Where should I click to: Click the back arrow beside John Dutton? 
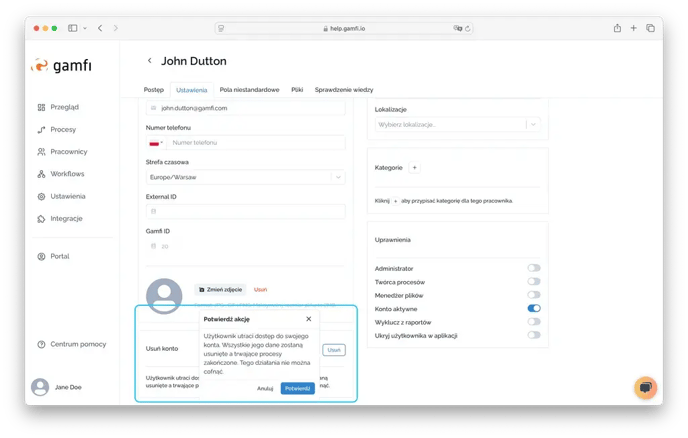tap(150, 61)
